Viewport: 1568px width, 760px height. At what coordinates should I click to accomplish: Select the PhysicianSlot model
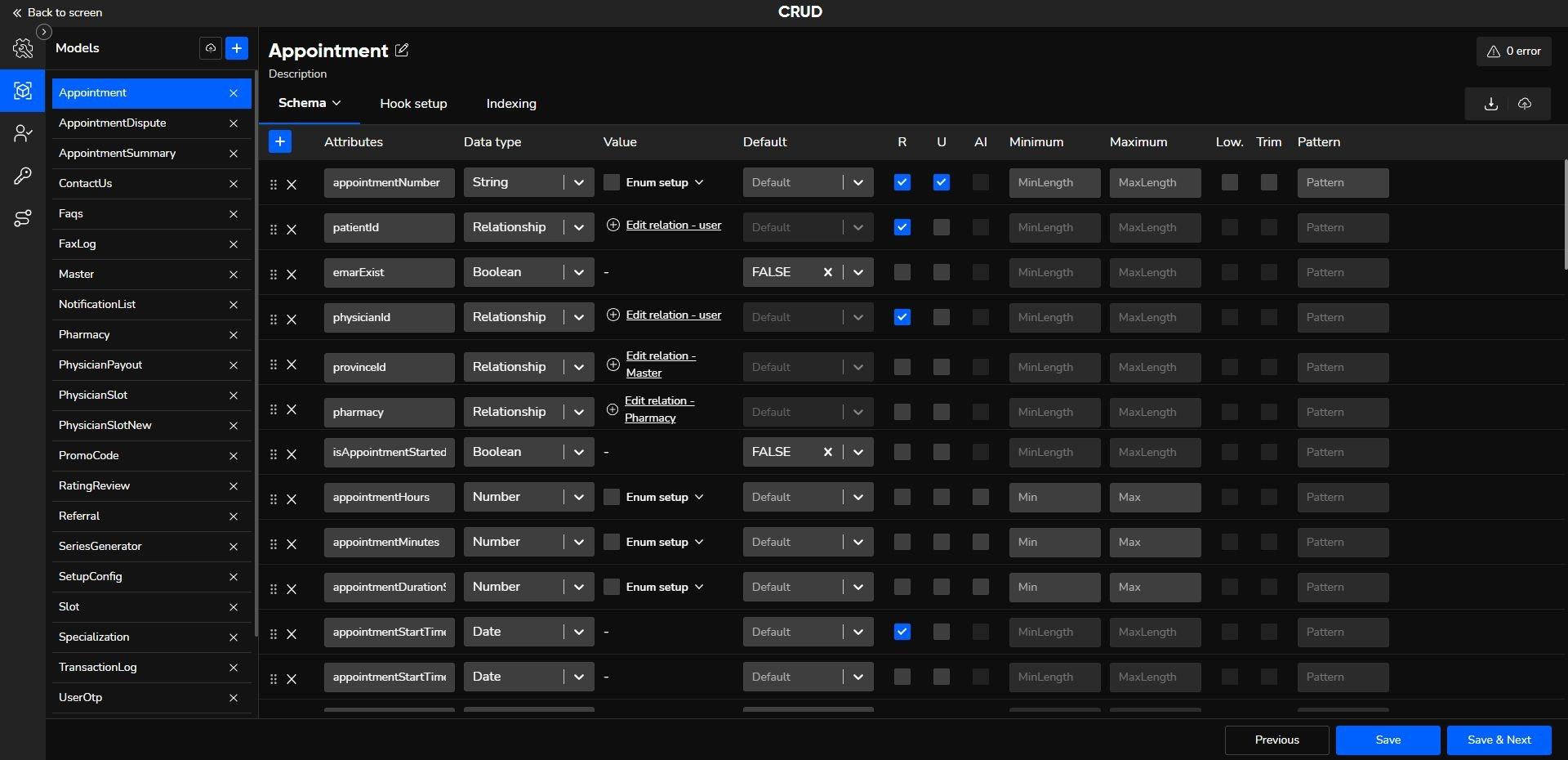click(152, 396)
